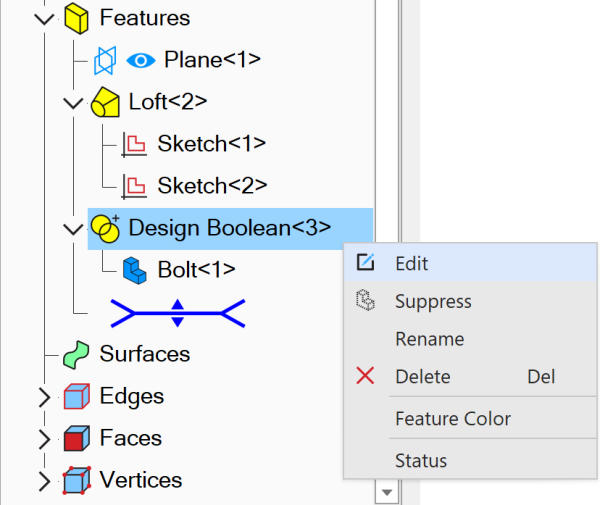This screenshot has height=505, width=600.
Task: Click the blue Bolt<1> part icon
Action: point(134,270)
